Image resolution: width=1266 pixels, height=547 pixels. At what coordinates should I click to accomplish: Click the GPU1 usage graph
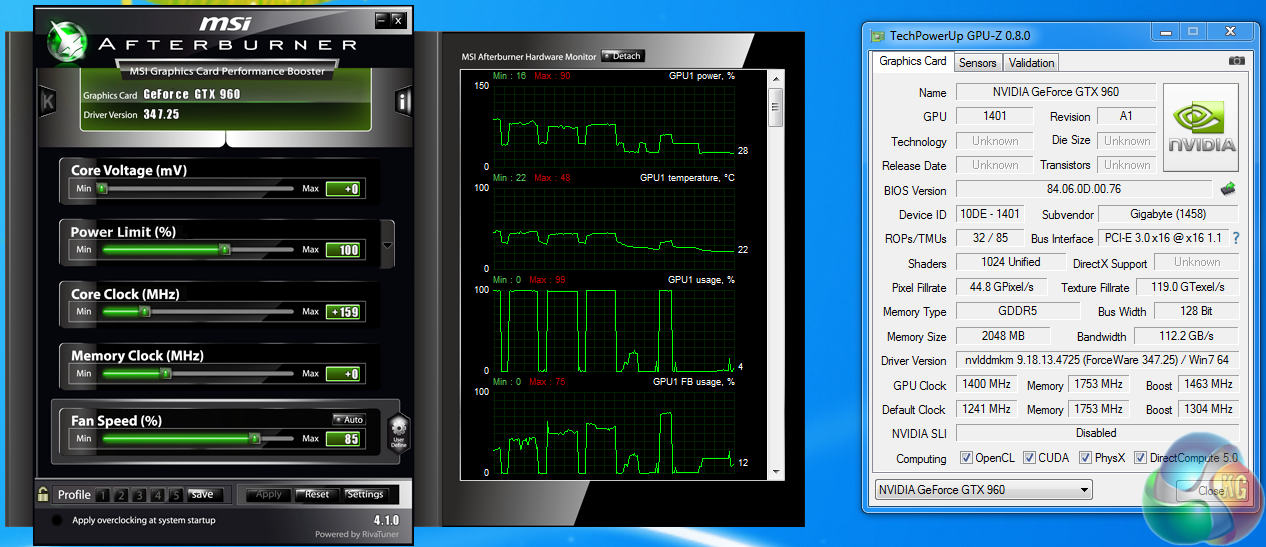coord(614,330)
